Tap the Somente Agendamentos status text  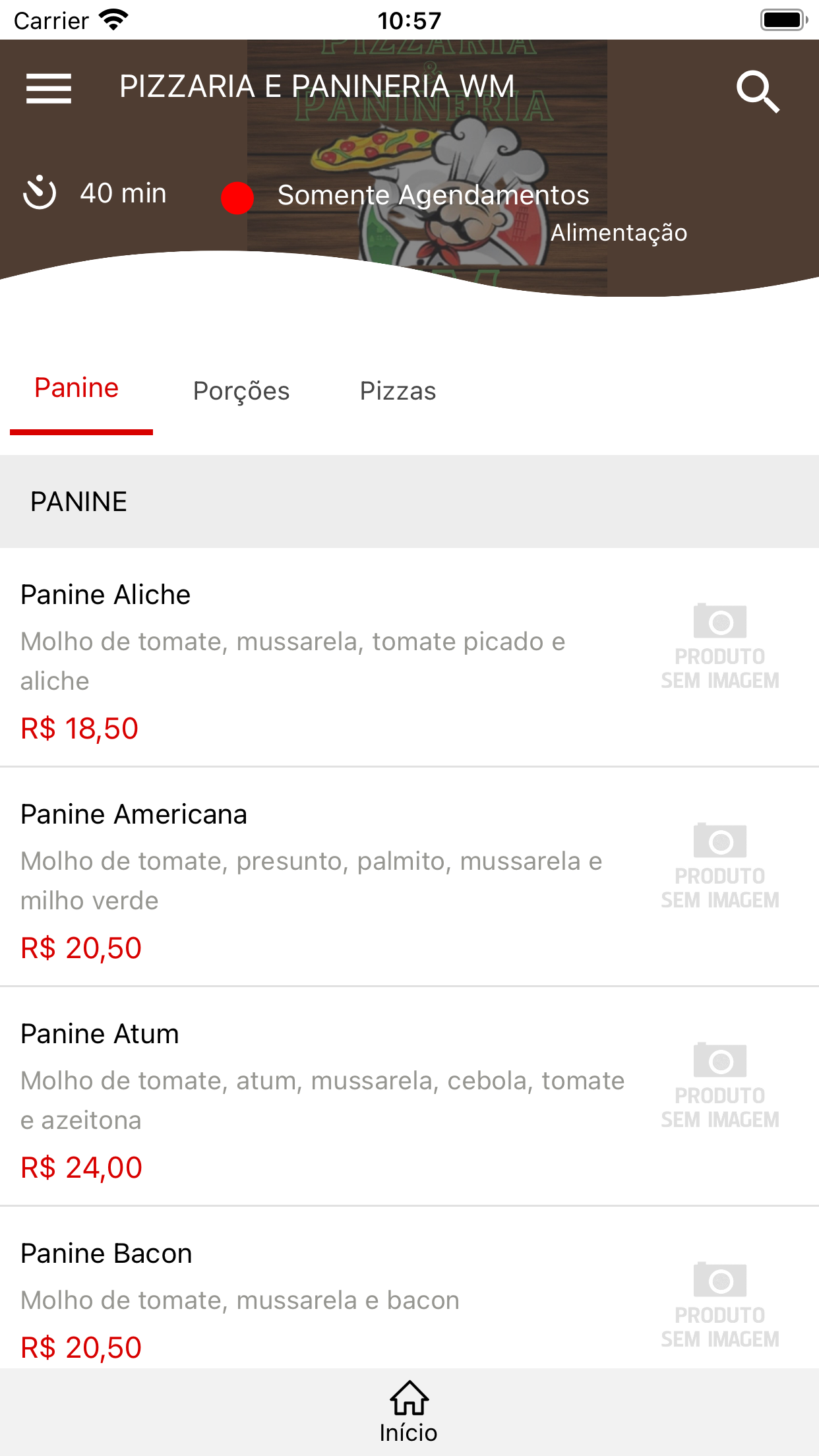pos(433,196)
